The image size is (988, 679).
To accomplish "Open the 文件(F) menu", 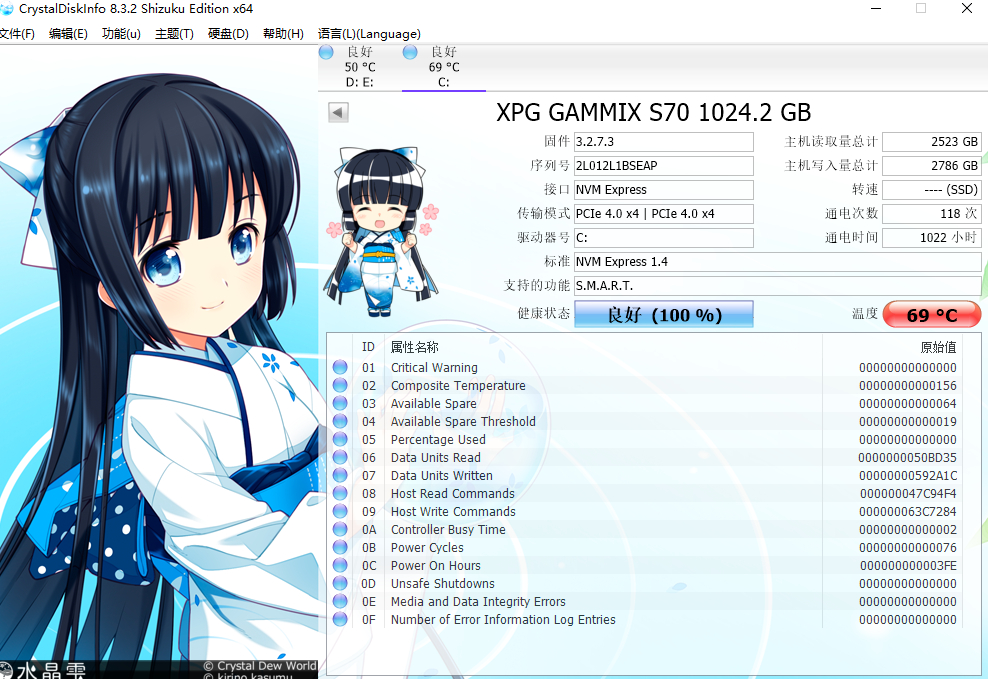I will (17, 34).
